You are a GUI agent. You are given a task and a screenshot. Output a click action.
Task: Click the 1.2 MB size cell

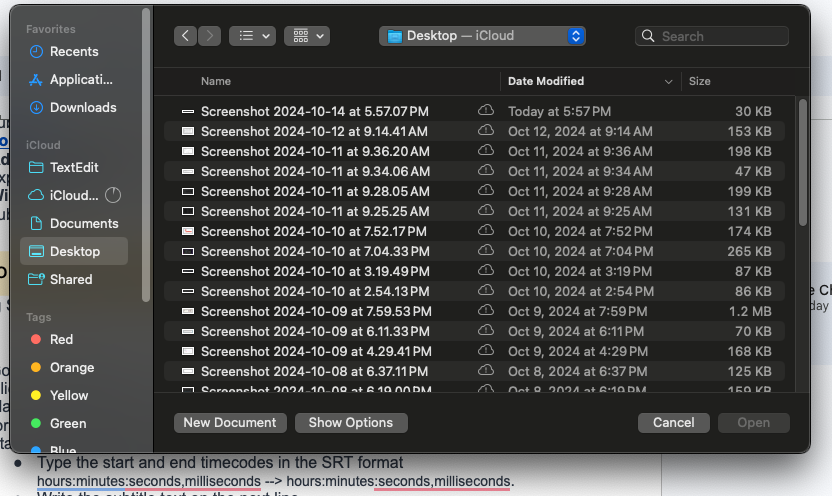[750, 311]
